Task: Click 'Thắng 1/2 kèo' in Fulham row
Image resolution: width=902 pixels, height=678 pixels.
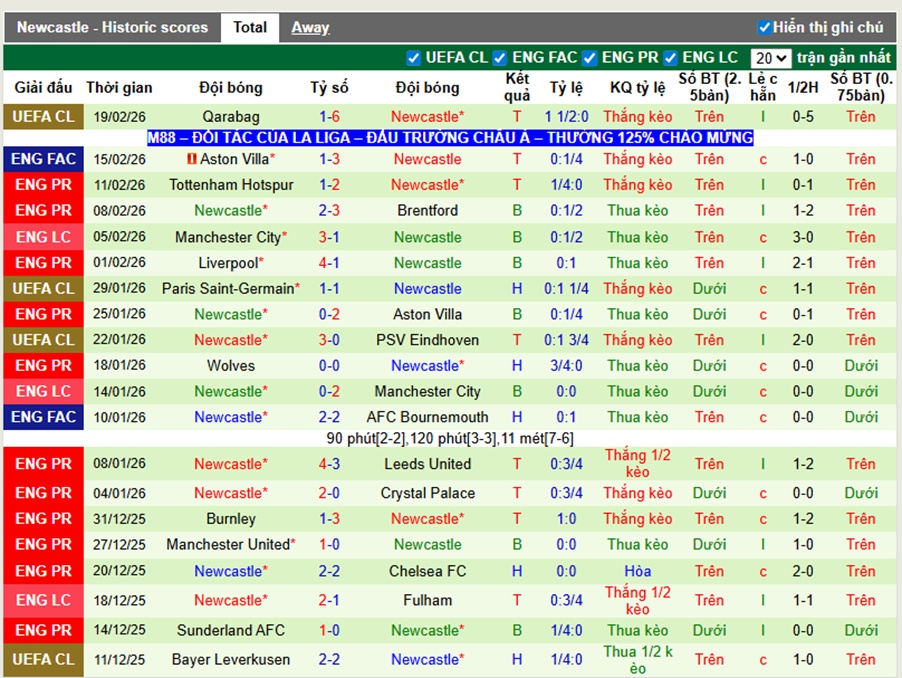Action: pos(637,600)
